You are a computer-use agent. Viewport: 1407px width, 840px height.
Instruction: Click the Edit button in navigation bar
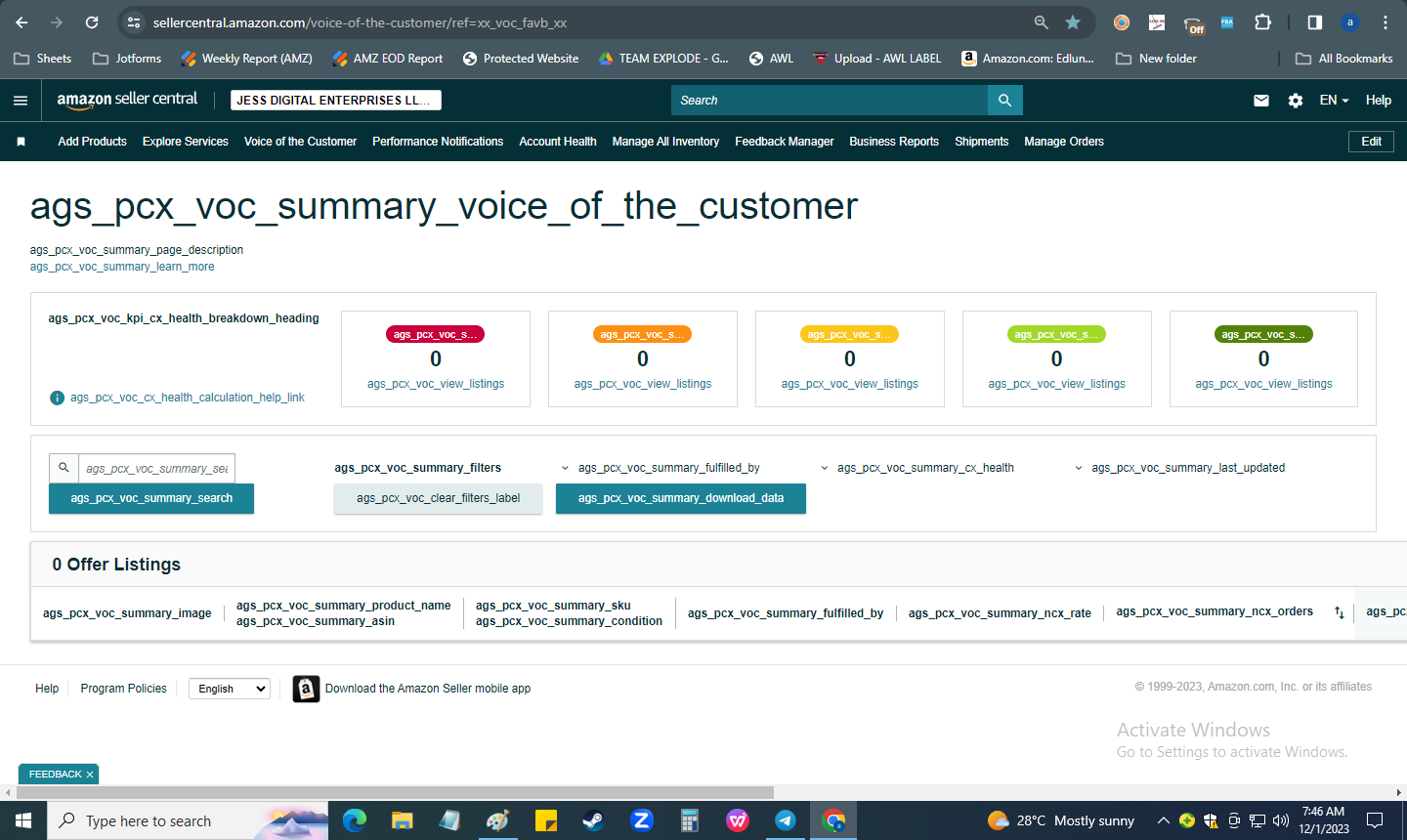pos(1372,142)
